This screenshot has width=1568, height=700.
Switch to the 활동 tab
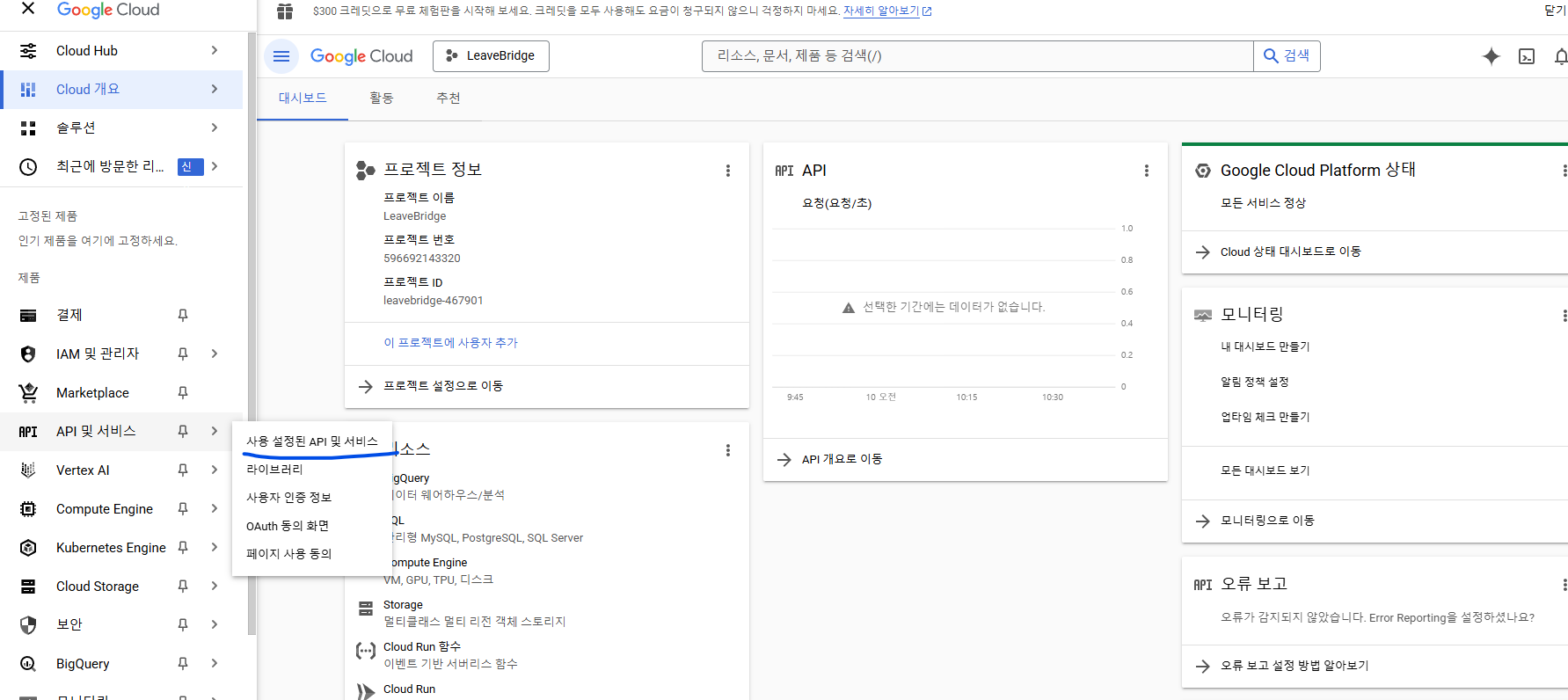381,98
